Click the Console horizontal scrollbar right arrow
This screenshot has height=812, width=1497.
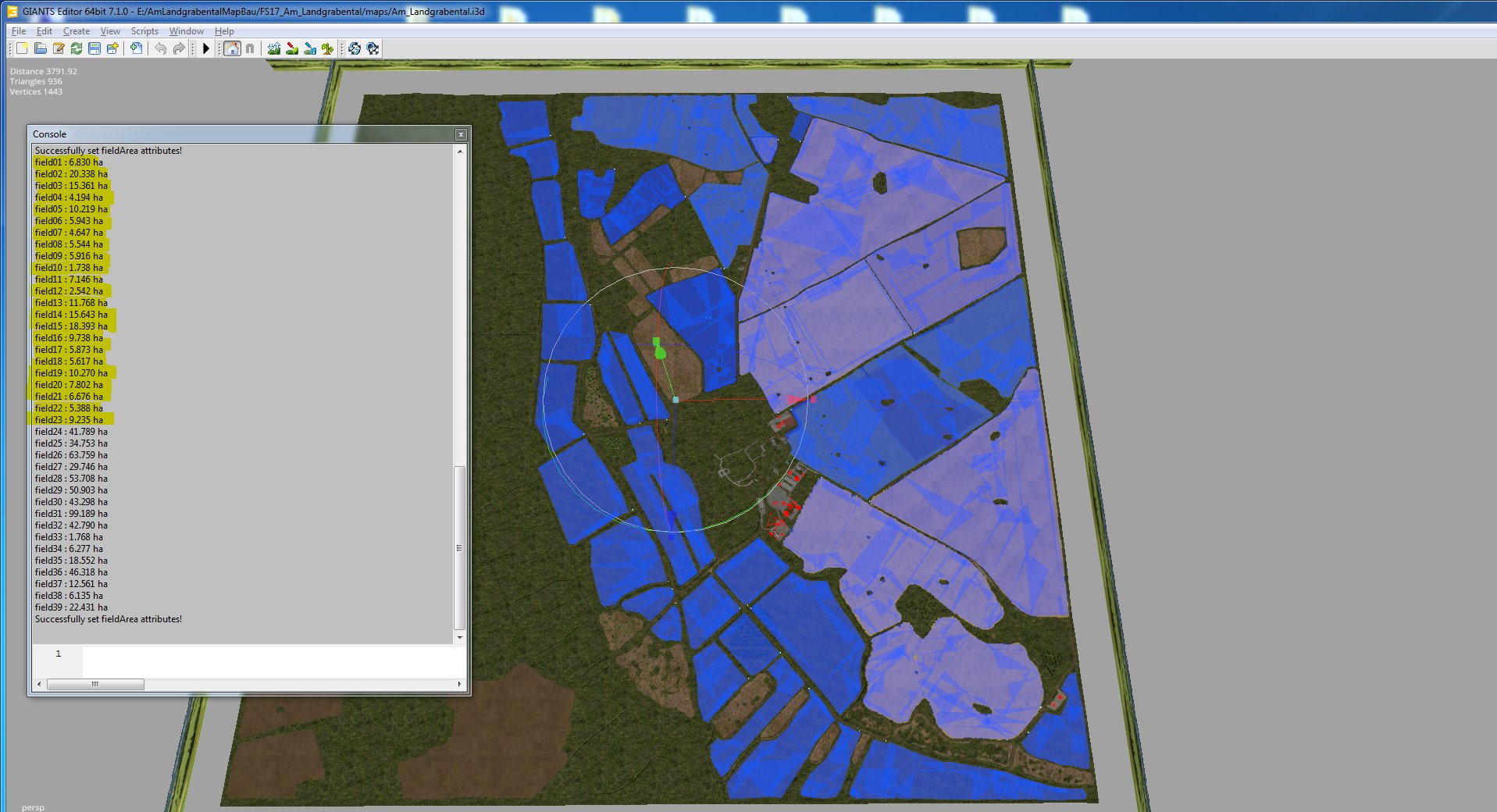459,684
